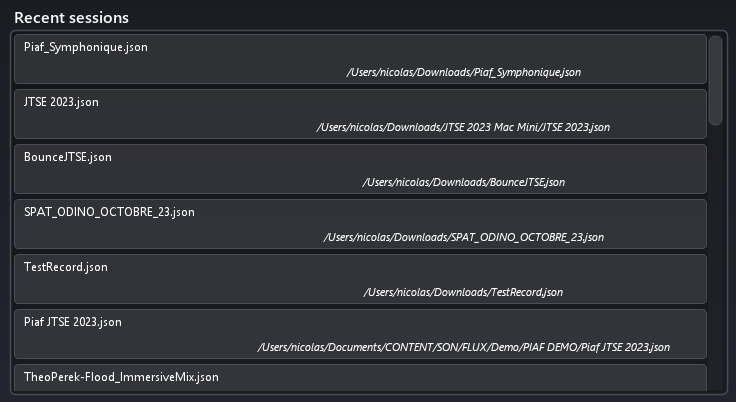736x402 pixels.
Task: Grab the recent sessions scrollbar thumb
Action: point(715,80)
